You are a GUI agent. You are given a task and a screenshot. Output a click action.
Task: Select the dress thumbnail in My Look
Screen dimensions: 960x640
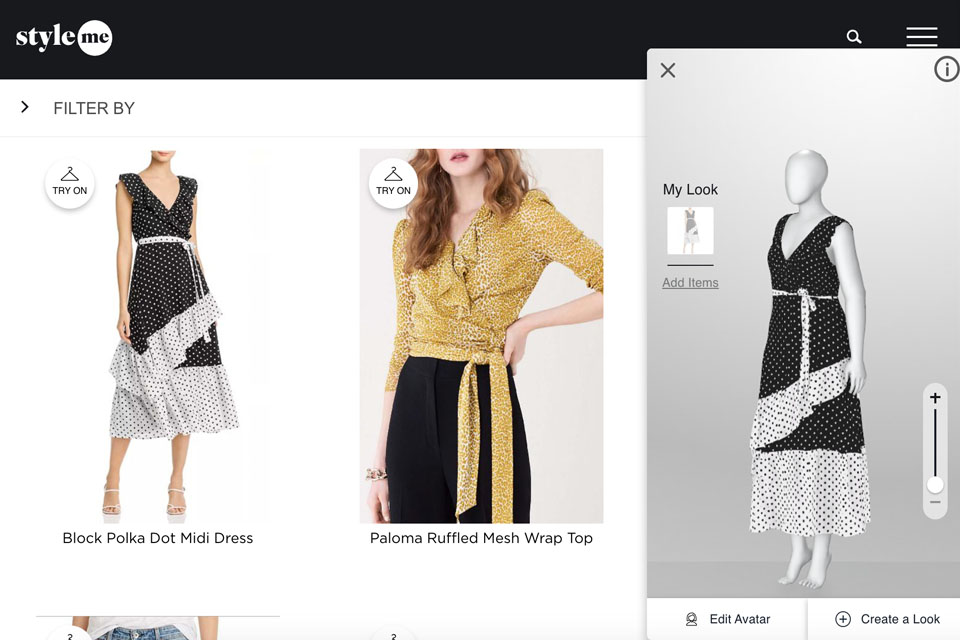(690, 230)
